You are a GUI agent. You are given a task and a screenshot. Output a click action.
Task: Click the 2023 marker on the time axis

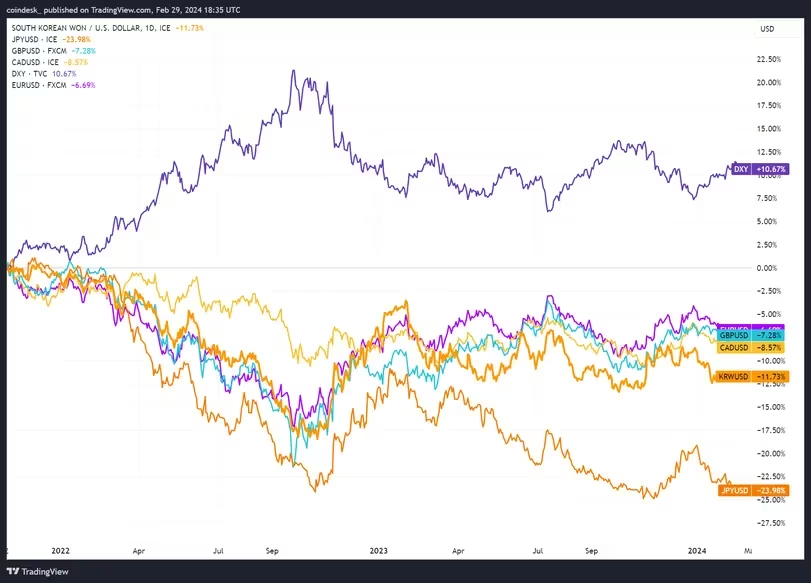[x=378, y=549]
